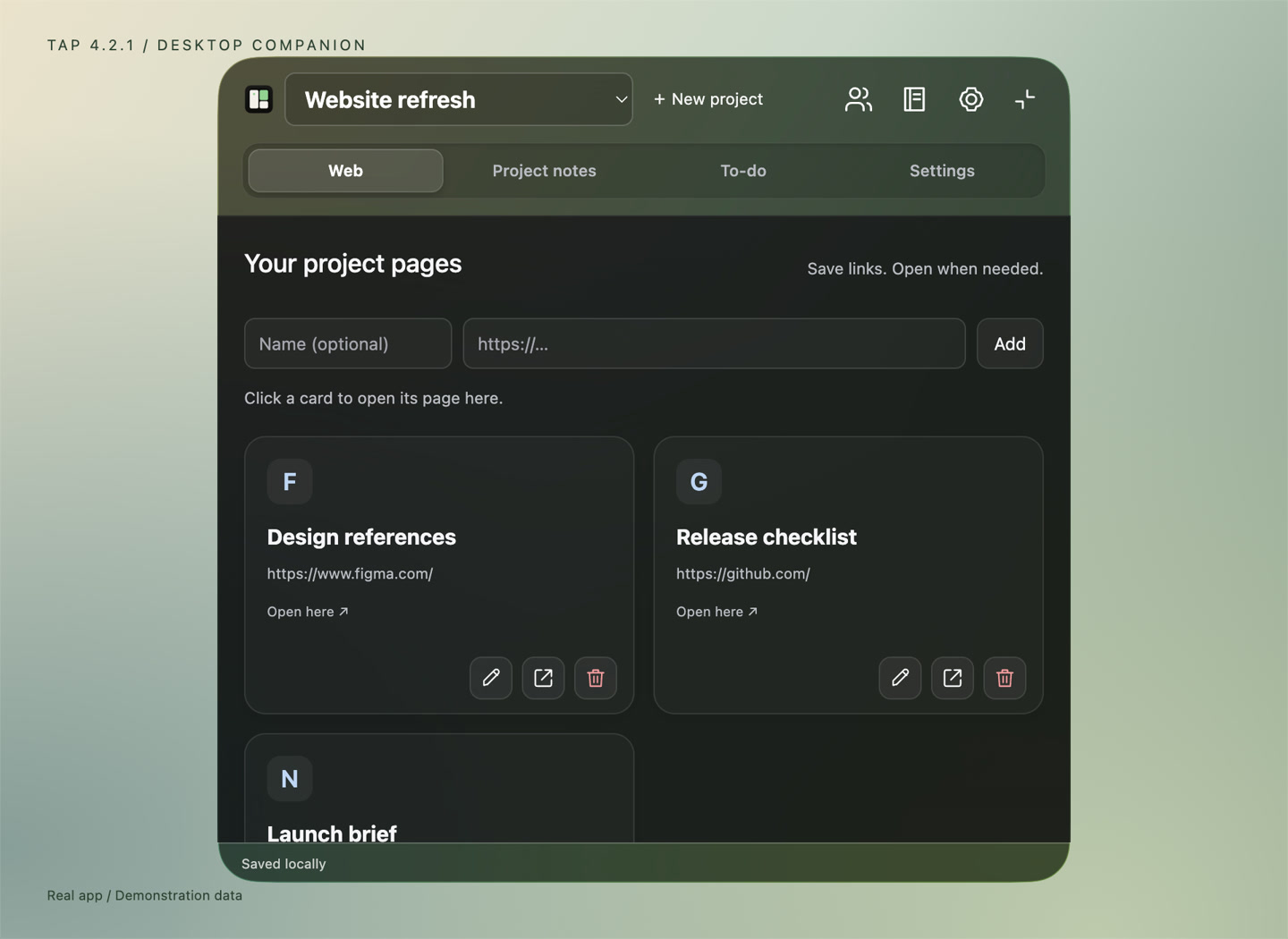Click the New project button
Screen dimensions: 1288x939
[708, 99]
